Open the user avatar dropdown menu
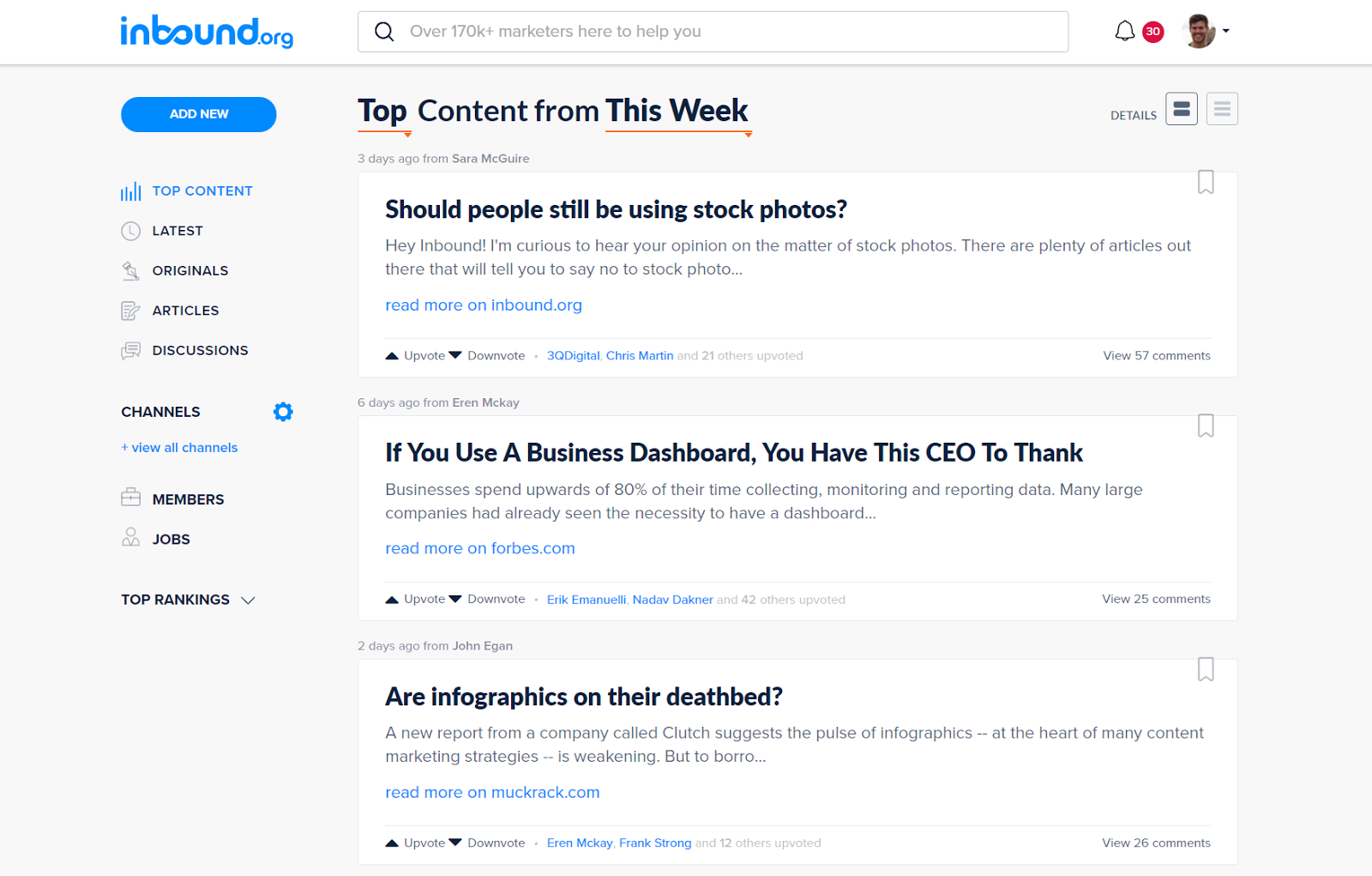 point(1206,32)
